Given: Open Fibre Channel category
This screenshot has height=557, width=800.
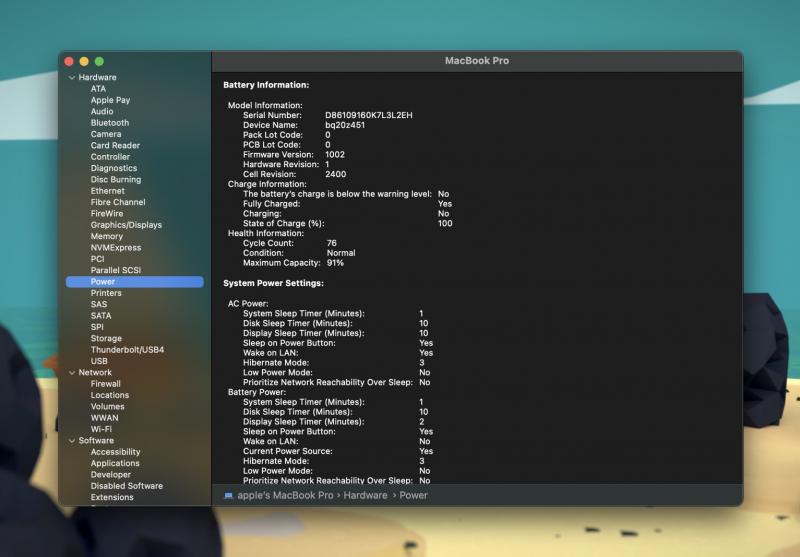Looking at the screenshot, I should 118,202.
